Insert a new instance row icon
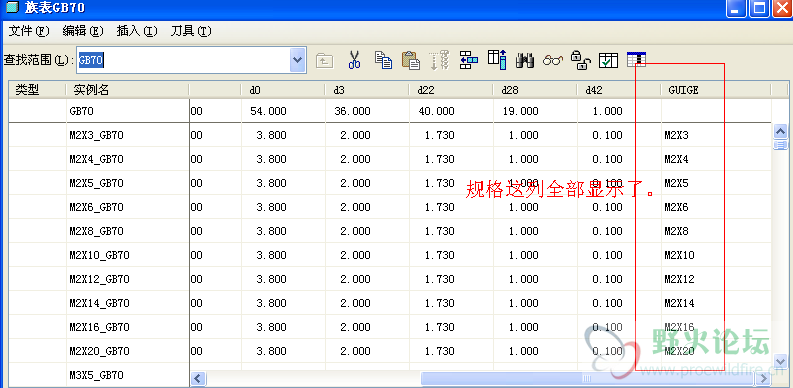Image resolution: width=793 pixels, height=388 pixels. click(469, 60)
